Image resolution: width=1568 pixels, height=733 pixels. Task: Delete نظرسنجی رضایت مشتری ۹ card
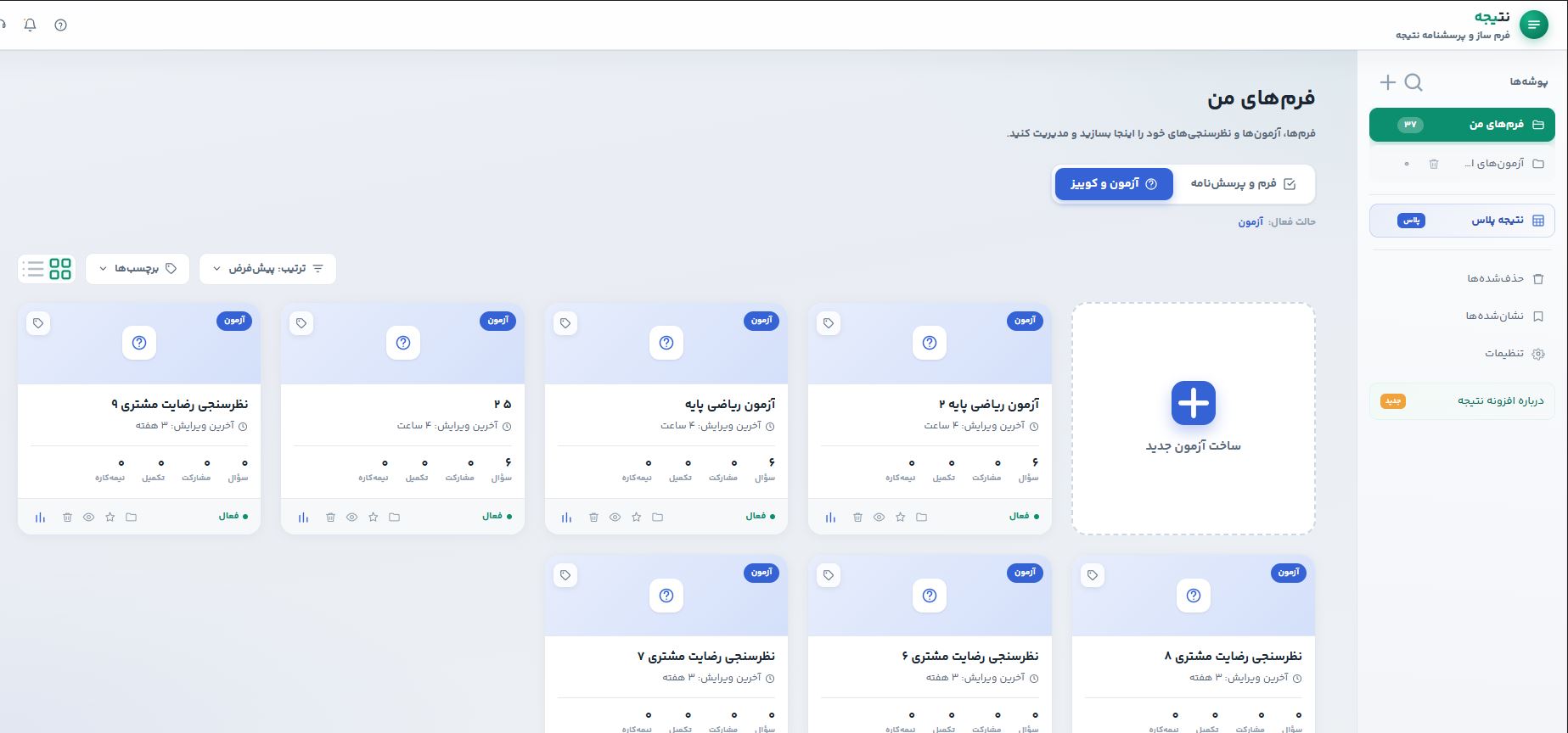[67, 517]
